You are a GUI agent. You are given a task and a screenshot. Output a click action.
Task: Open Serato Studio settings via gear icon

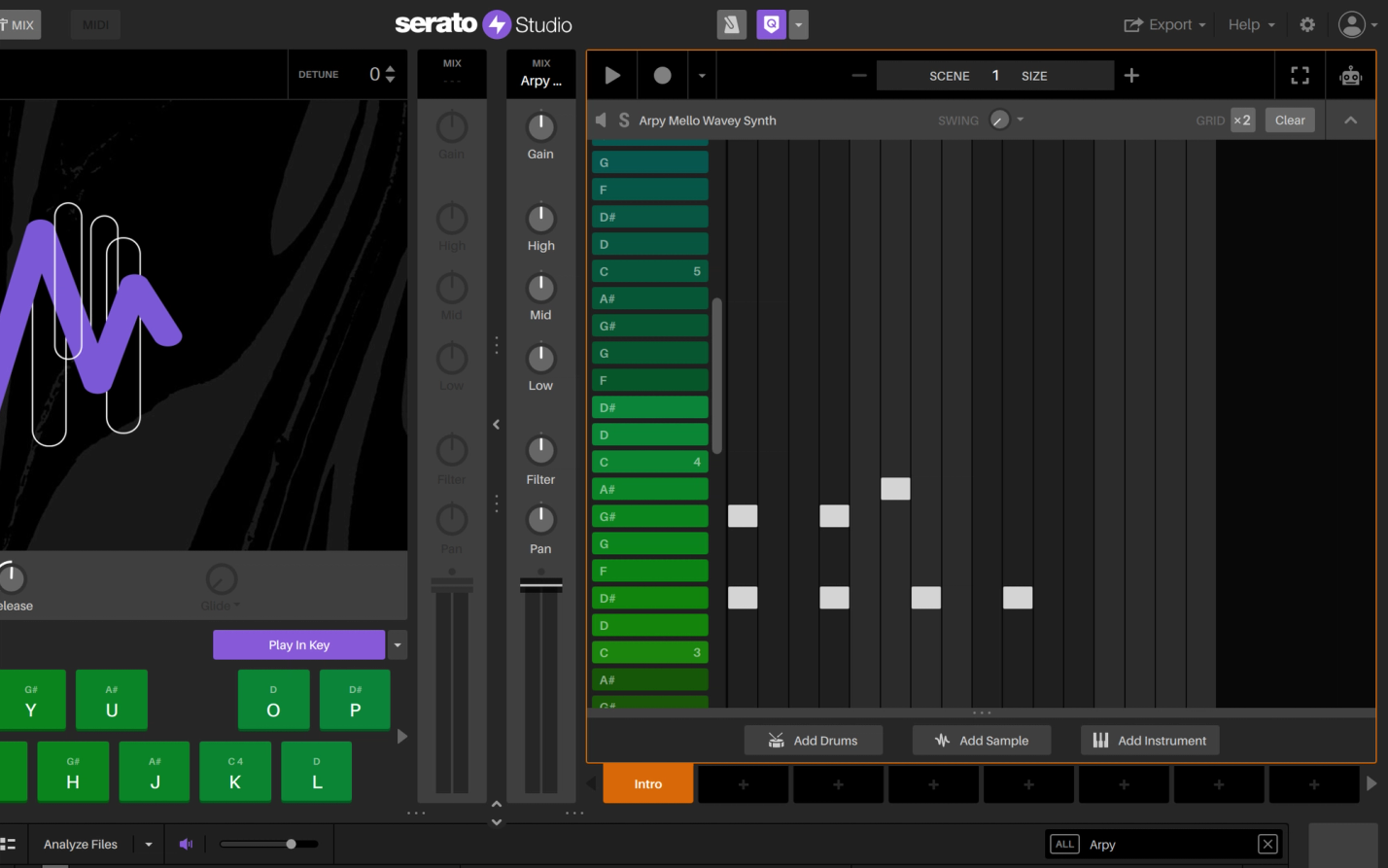tap(1307, 24)
